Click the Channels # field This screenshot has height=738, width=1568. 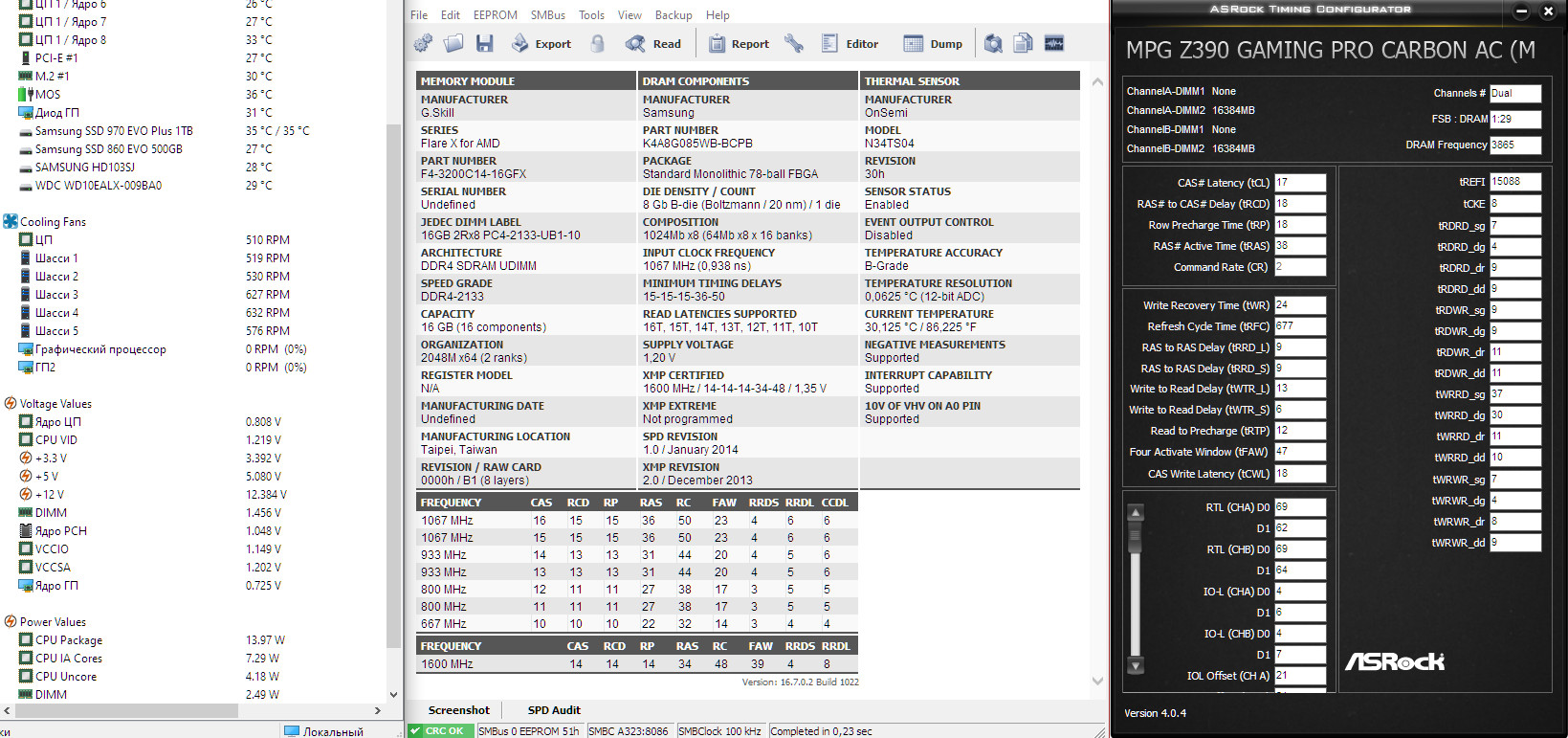pyautogui.click(x=1515, y=94)
